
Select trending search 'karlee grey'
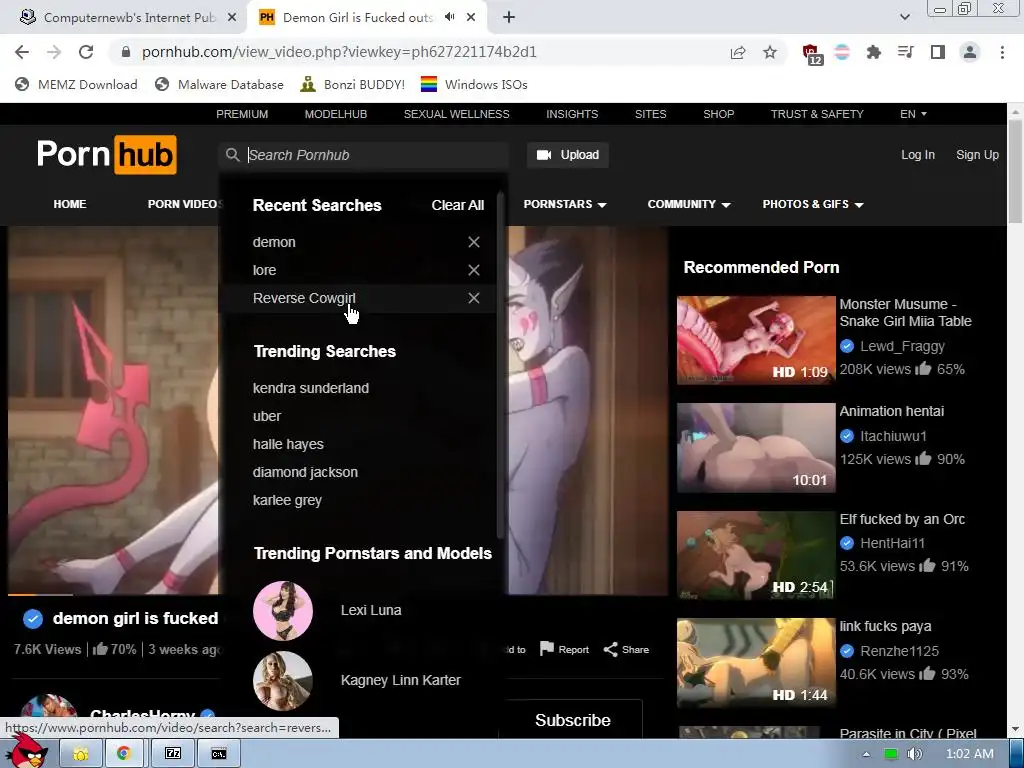click(287, 500)
